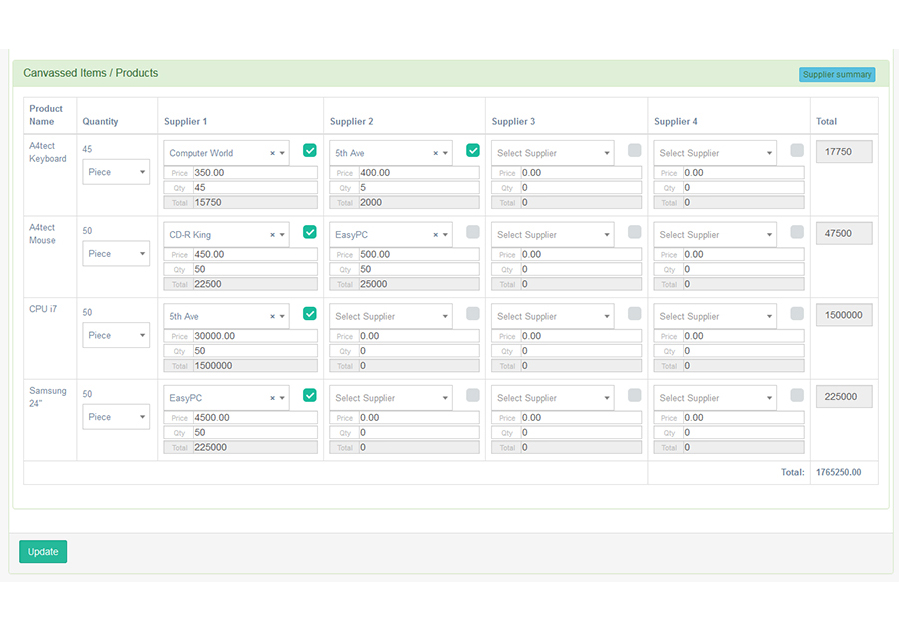Open Piece unit dropdown for A4tect Keyboard
This screenshot has width=900, height=636.
[116, 172]
